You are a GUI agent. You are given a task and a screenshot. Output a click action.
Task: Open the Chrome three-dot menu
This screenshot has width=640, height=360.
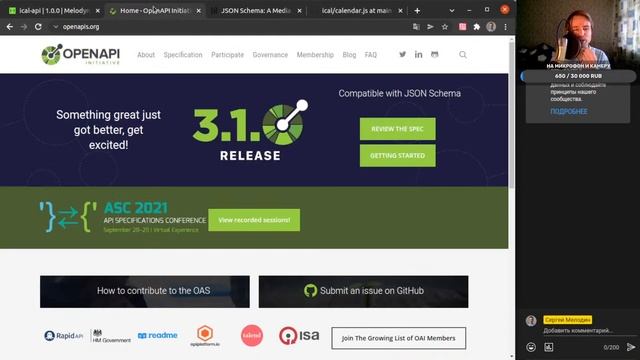[x=505, y=27]
